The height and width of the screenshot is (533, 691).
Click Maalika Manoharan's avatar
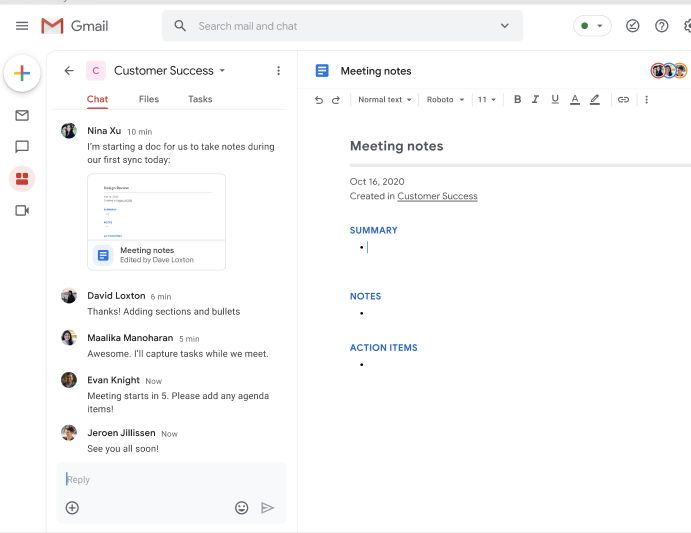tap(69, 338)
